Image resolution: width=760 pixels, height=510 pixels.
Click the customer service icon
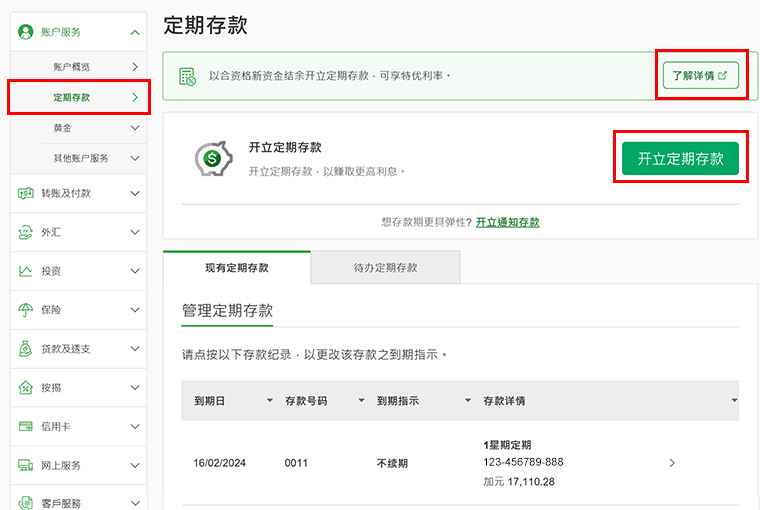(x=25, y=503)
